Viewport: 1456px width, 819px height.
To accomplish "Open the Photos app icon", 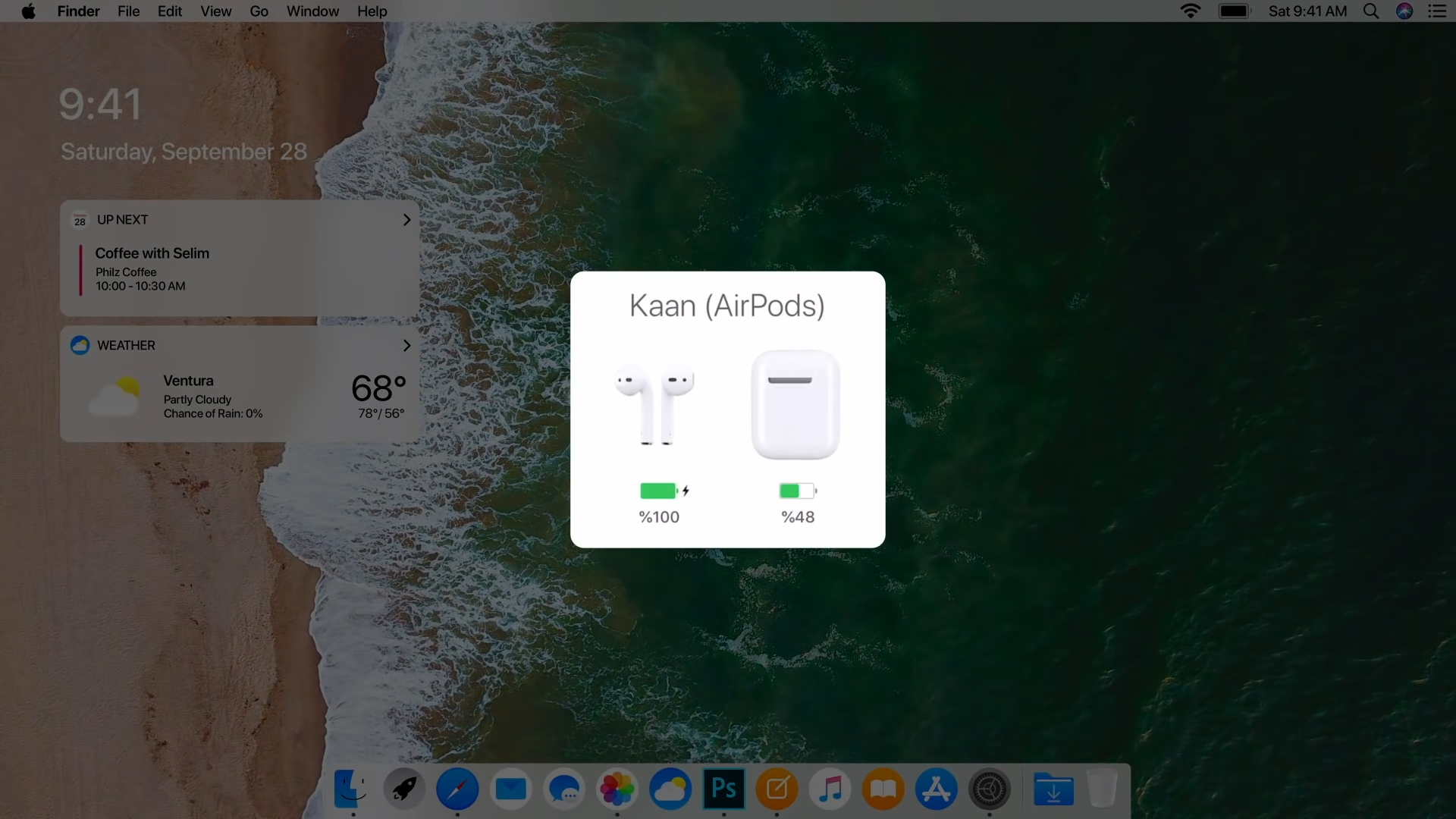I will [617, 789].
